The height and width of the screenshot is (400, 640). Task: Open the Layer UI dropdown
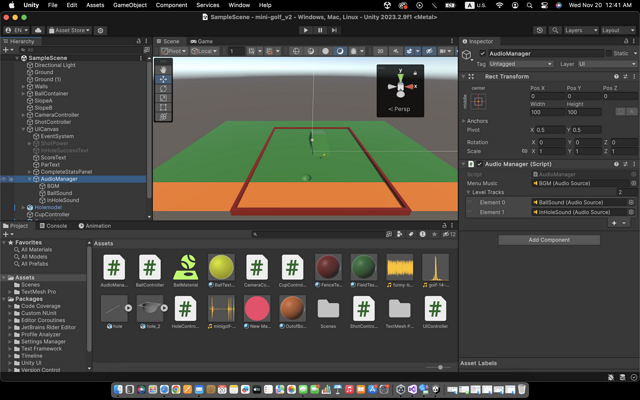(607, 64)
